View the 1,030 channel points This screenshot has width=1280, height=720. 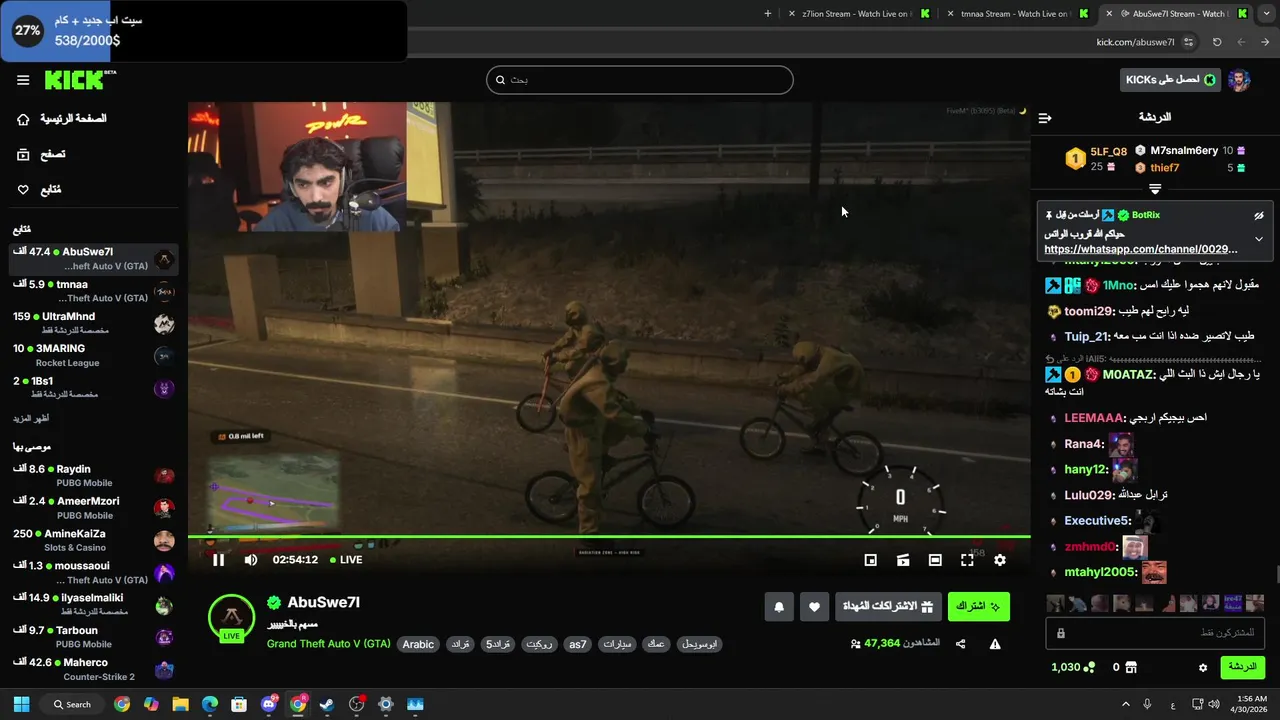(x=1073, y=667)
